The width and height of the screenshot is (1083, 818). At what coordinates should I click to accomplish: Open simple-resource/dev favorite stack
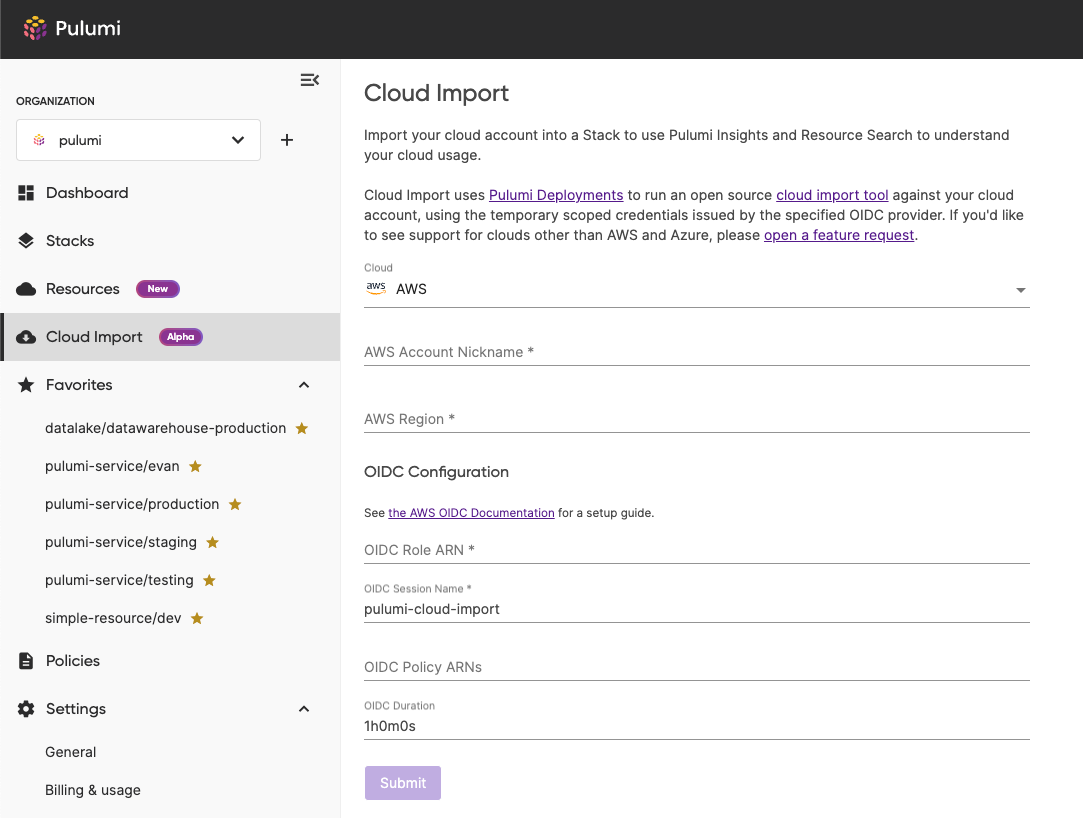click(113, 618)
